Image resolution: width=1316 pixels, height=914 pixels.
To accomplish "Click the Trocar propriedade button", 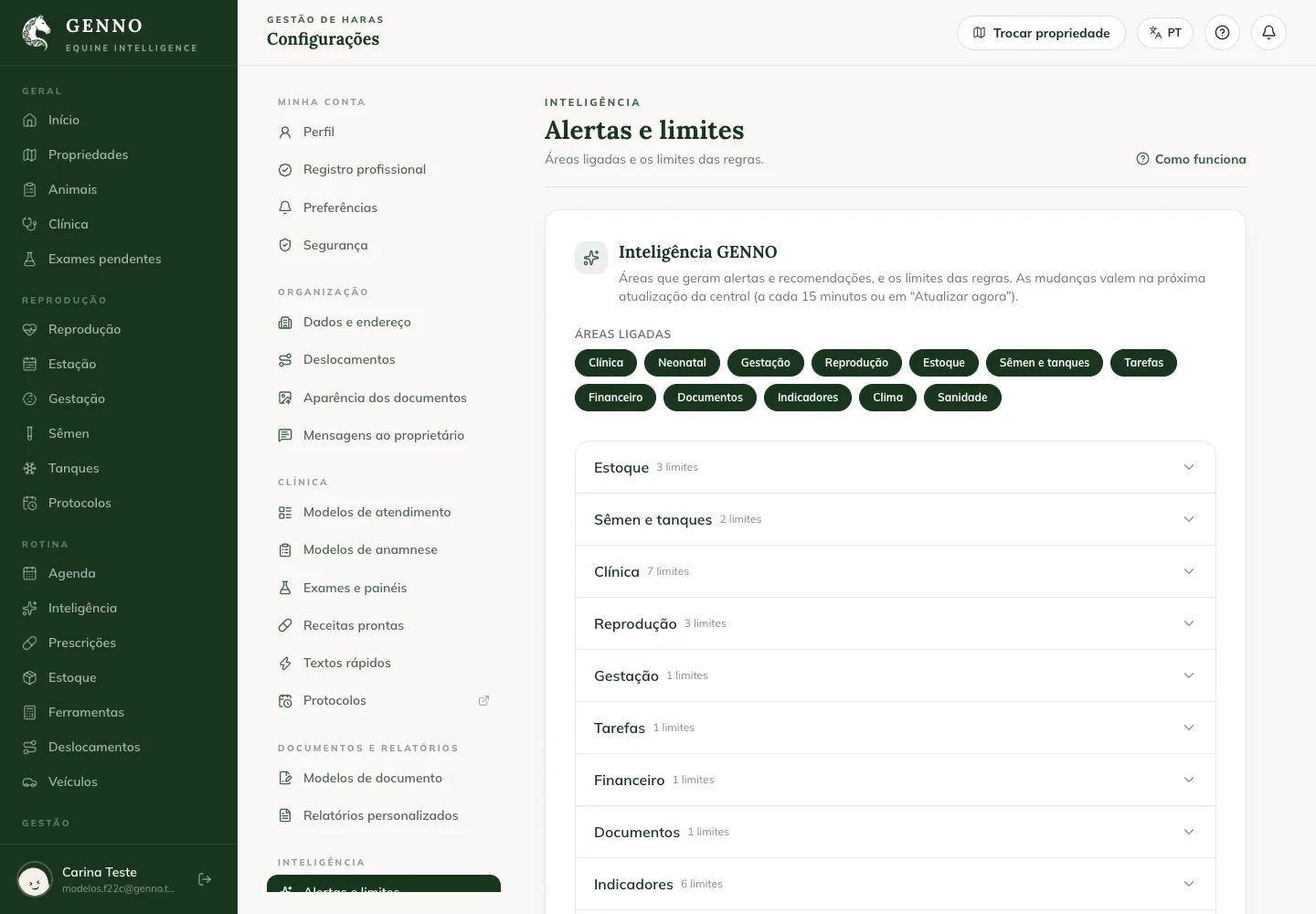I will [x=1041, y=33].
